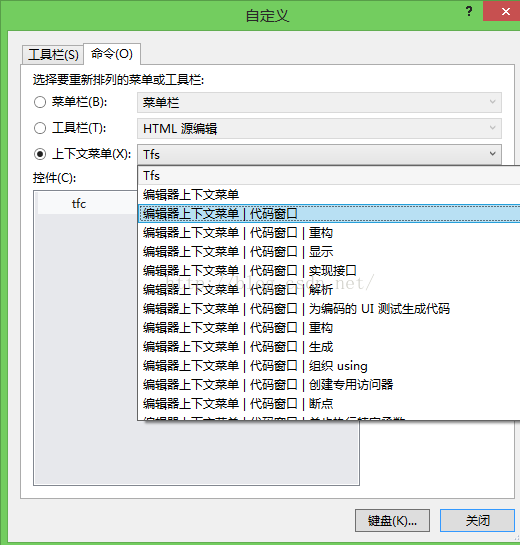Select the 菜单栏(B) radio button
The height and width of the screenshot is (545, 520).
click(x=40, y=102)
